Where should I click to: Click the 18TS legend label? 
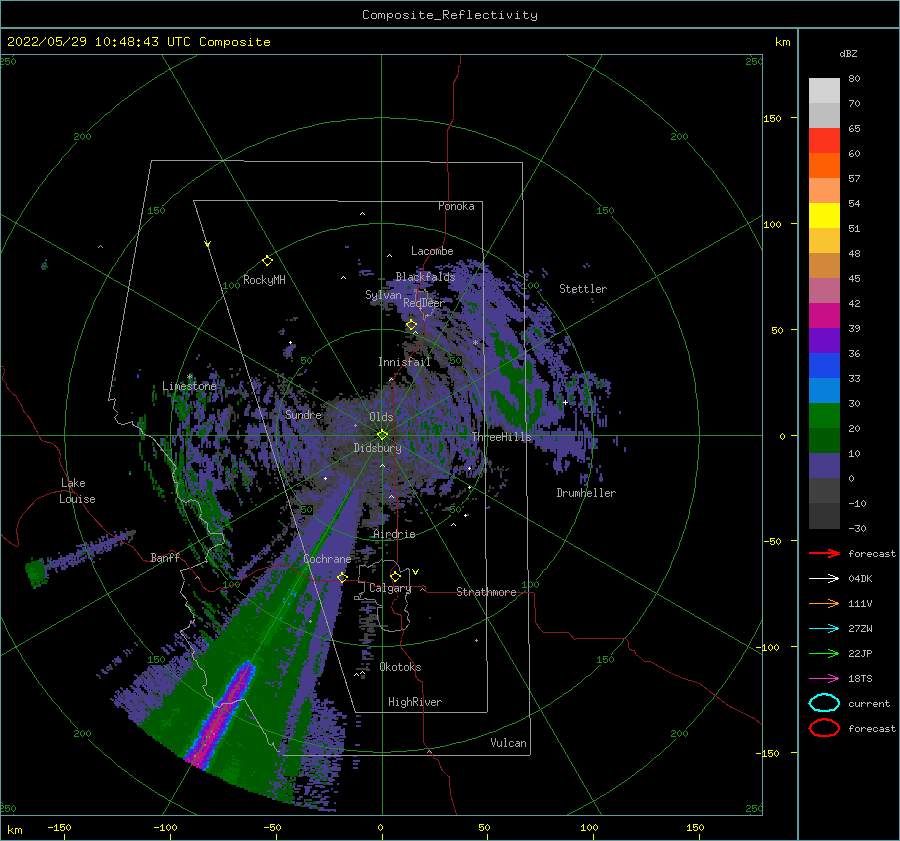pos(860,679)
